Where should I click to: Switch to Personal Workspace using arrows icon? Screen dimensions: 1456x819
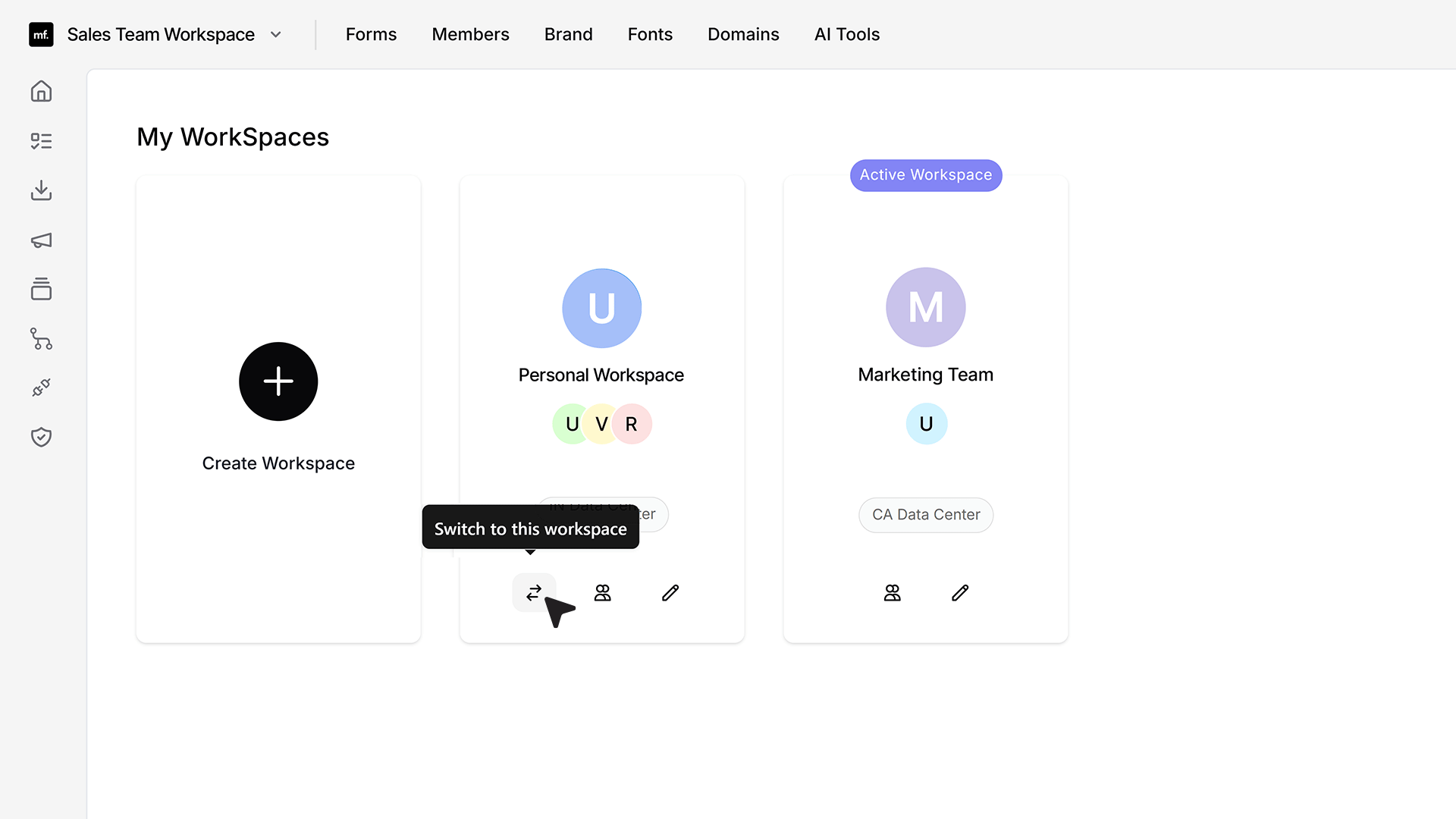coord(534,592)
